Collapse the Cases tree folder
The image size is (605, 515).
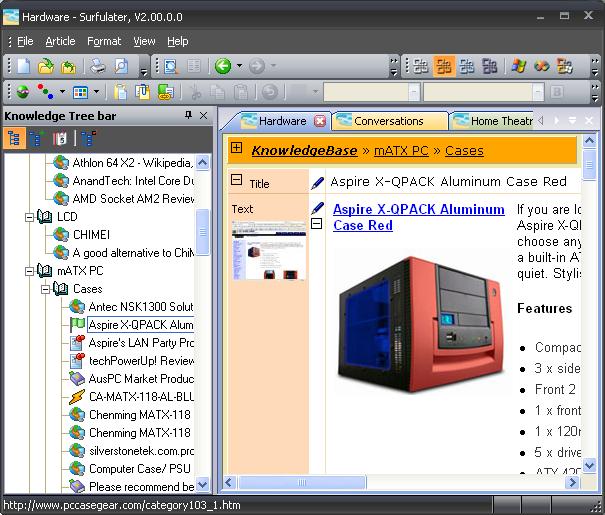[x=45, y=289]
